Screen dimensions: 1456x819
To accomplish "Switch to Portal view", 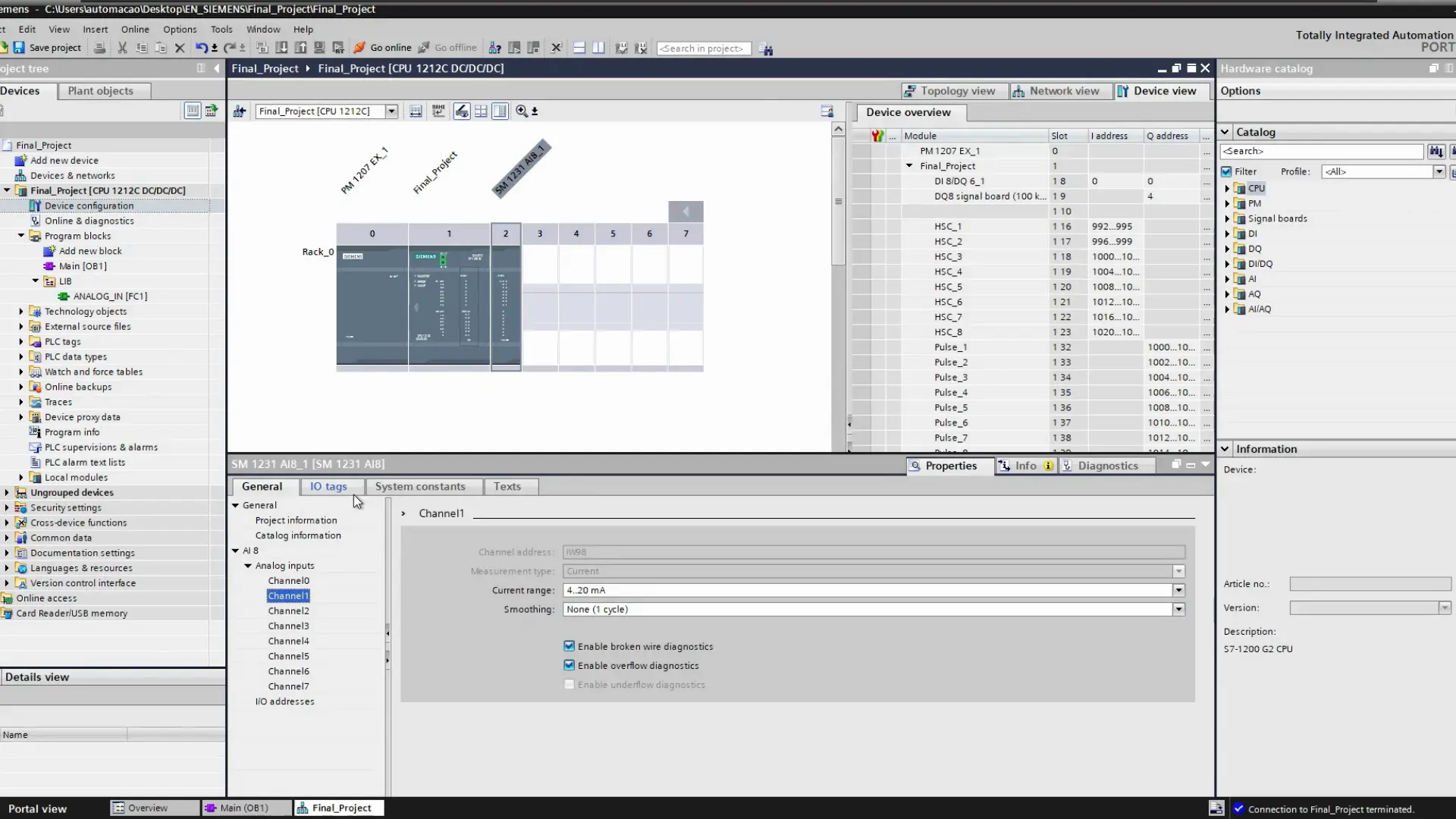I will pyautogui.click(x=37, y=808).
